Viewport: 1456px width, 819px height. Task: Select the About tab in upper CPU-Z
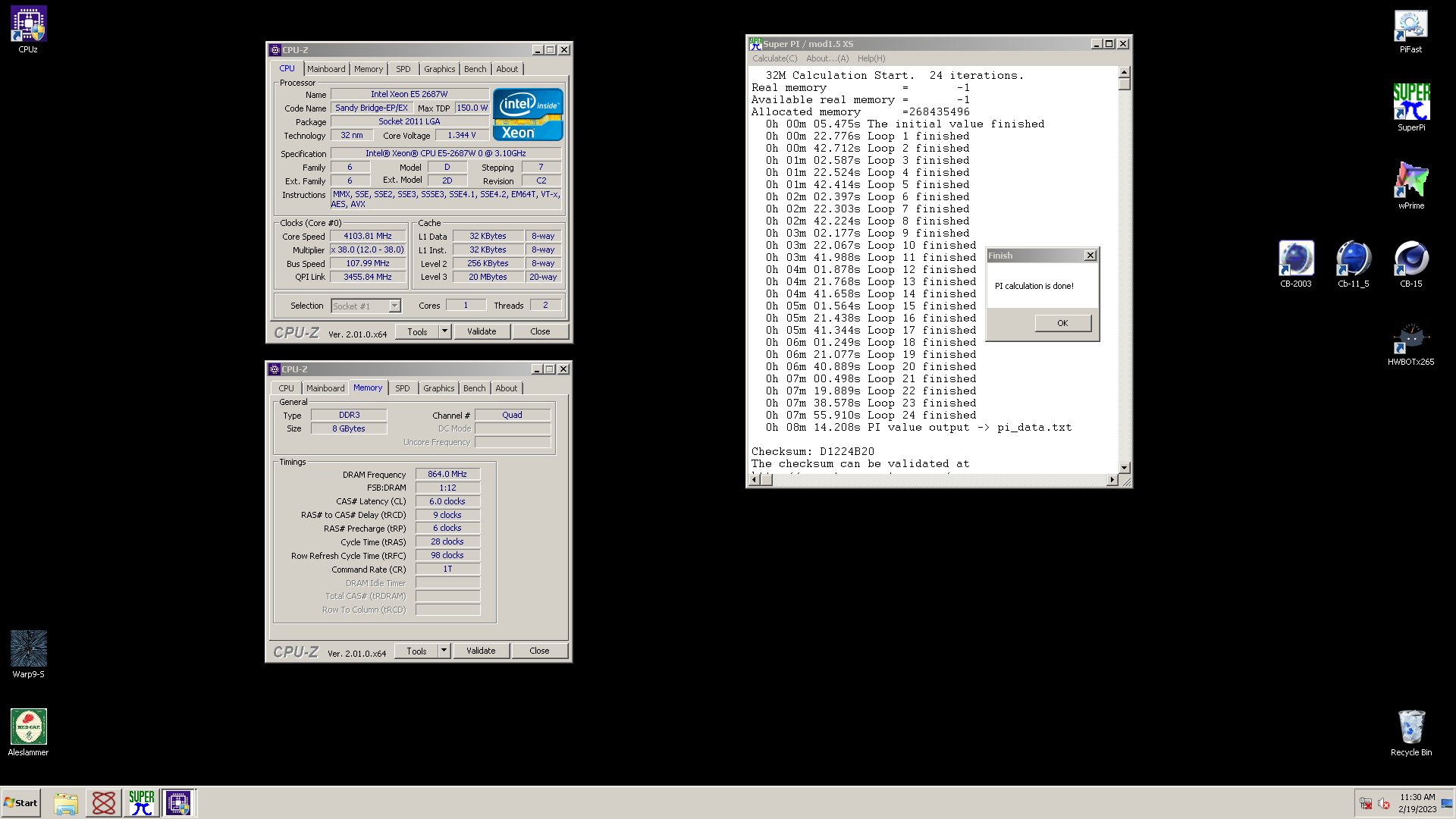pos(507,69)
